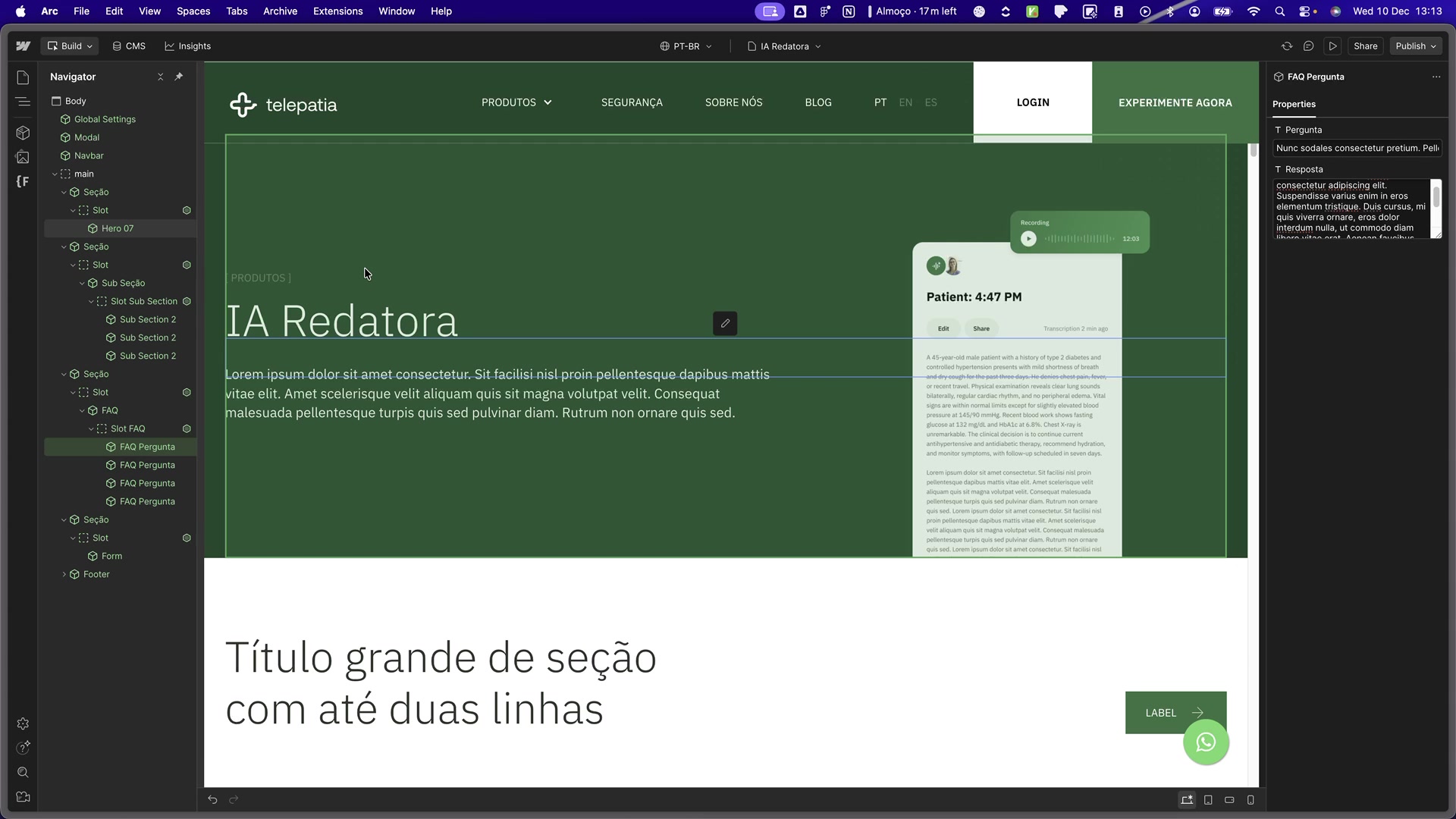Select Global Settings in the Navigator
This screenshot has height=819, width=1456.
pyautogui.click(x=105, y=119)
